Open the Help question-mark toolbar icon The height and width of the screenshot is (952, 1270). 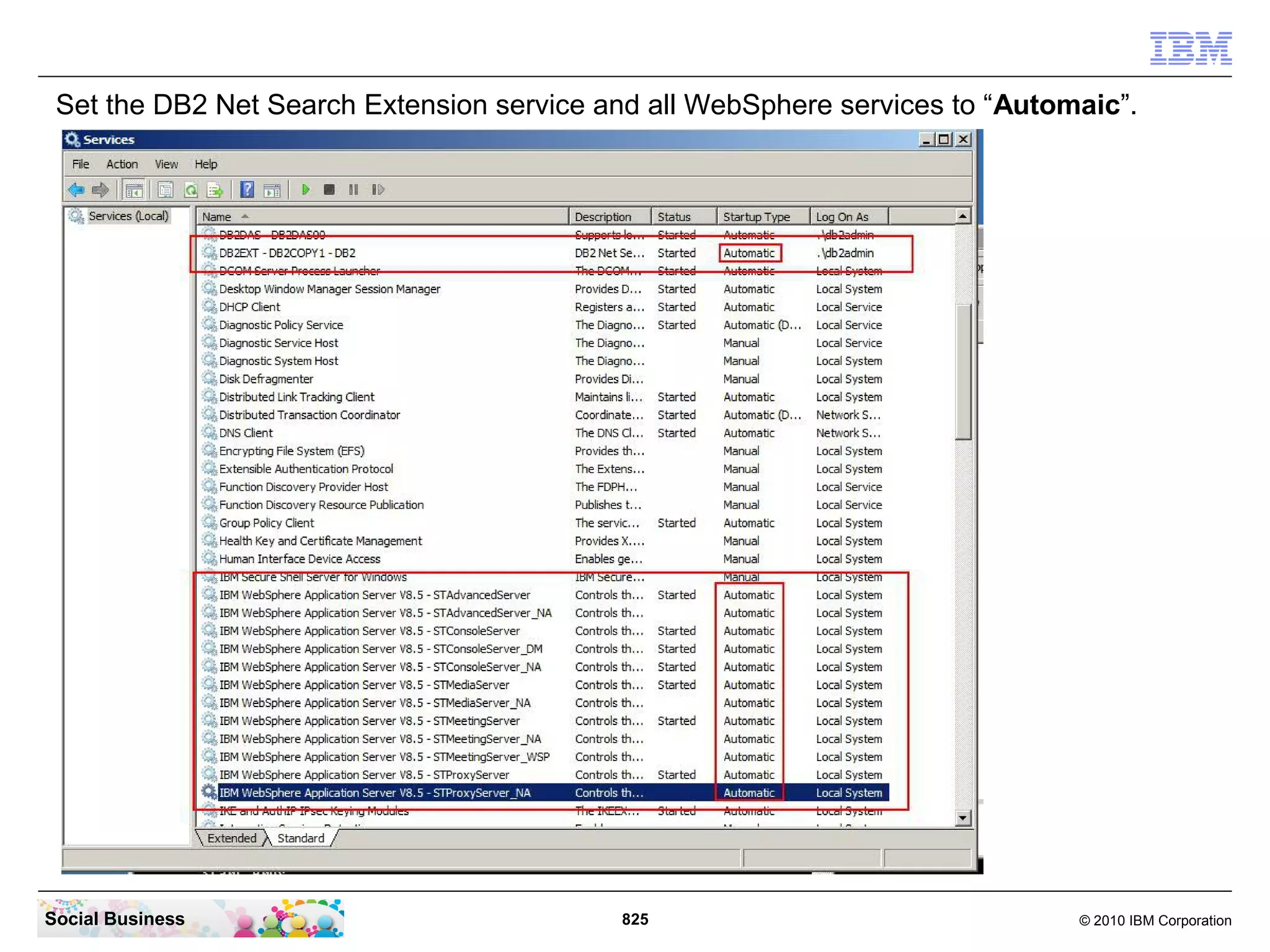tap(247, 190)
